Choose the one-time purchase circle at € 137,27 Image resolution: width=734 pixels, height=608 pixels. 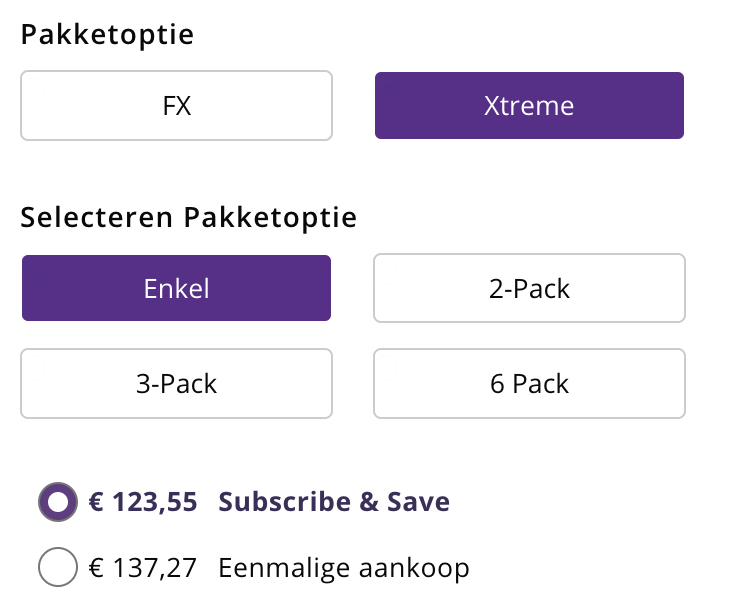58,568
